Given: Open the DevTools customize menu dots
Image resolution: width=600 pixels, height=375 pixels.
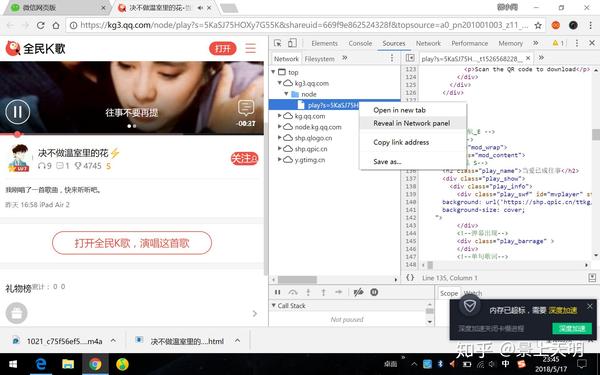Looking at the screenshot, I should pyautogui.click(x=577, y=43).
